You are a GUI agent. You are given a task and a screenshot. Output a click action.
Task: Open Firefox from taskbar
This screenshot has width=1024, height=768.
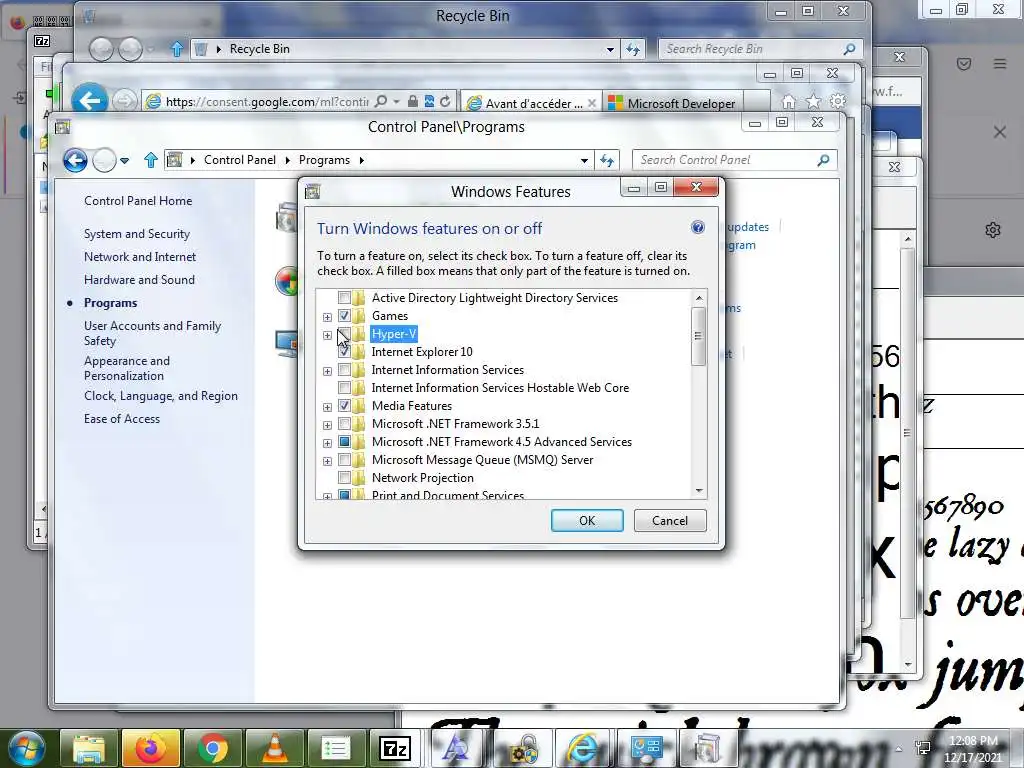click(x=150, y=748)
